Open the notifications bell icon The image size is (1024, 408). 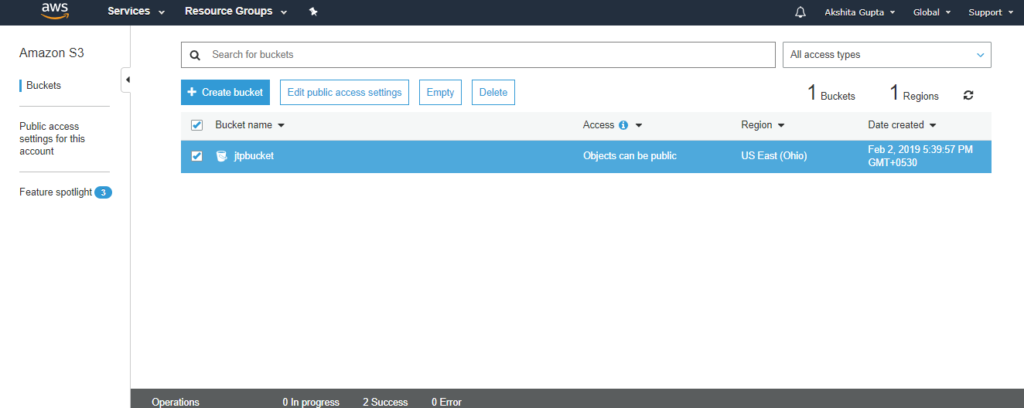(800, 12)
